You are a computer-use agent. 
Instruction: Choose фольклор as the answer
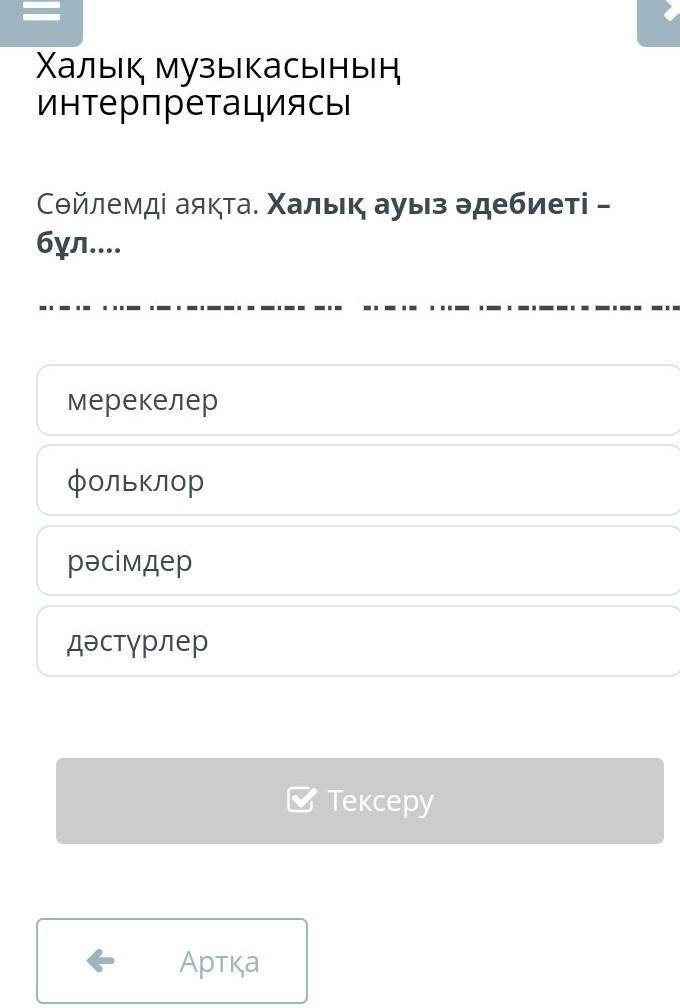358,481
